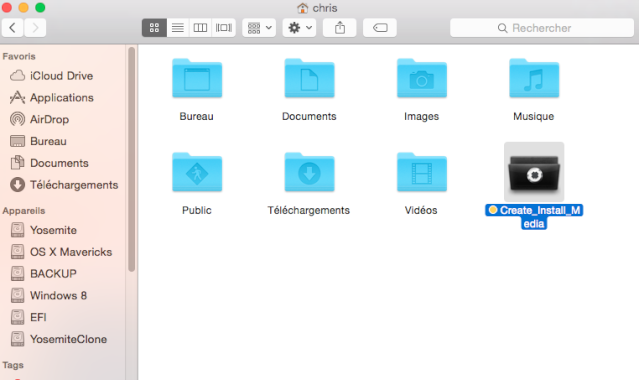Viewport: 639px width, 380px height.
Task: Click the Musique folder name label
Action: [533, 116]
